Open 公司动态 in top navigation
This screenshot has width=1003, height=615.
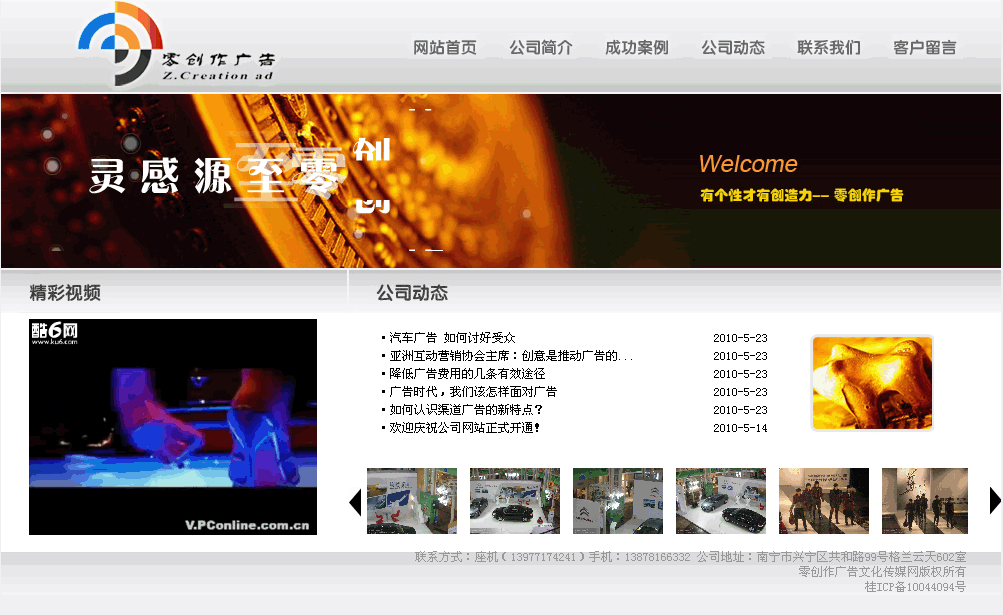733,47
